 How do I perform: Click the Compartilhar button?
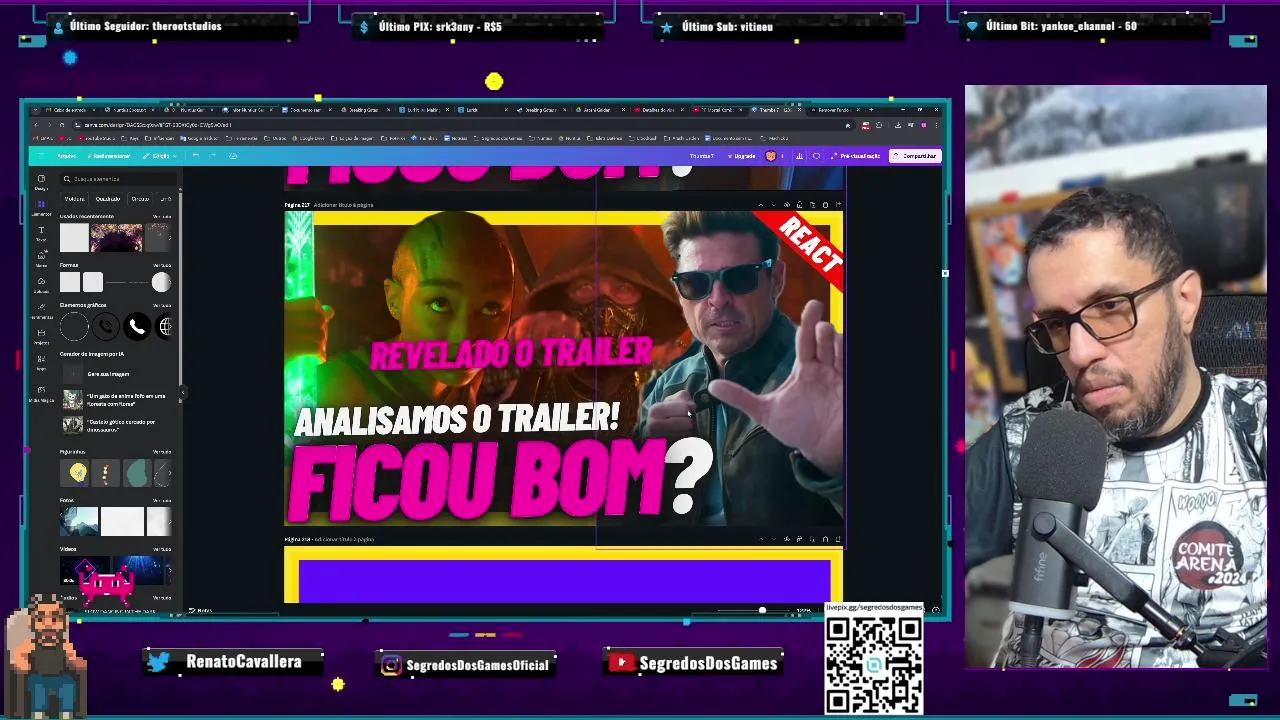pos(915,156)
